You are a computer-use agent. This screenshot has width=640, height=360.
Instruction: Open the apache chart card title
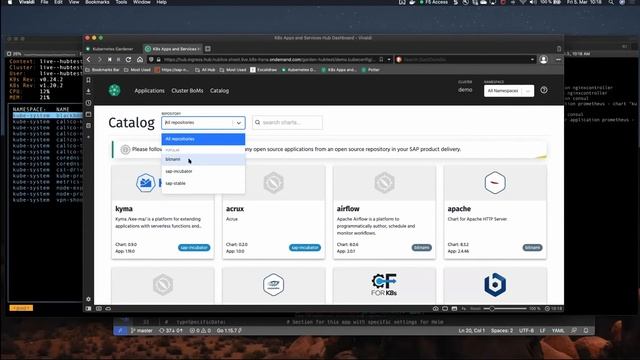point(459,209)
